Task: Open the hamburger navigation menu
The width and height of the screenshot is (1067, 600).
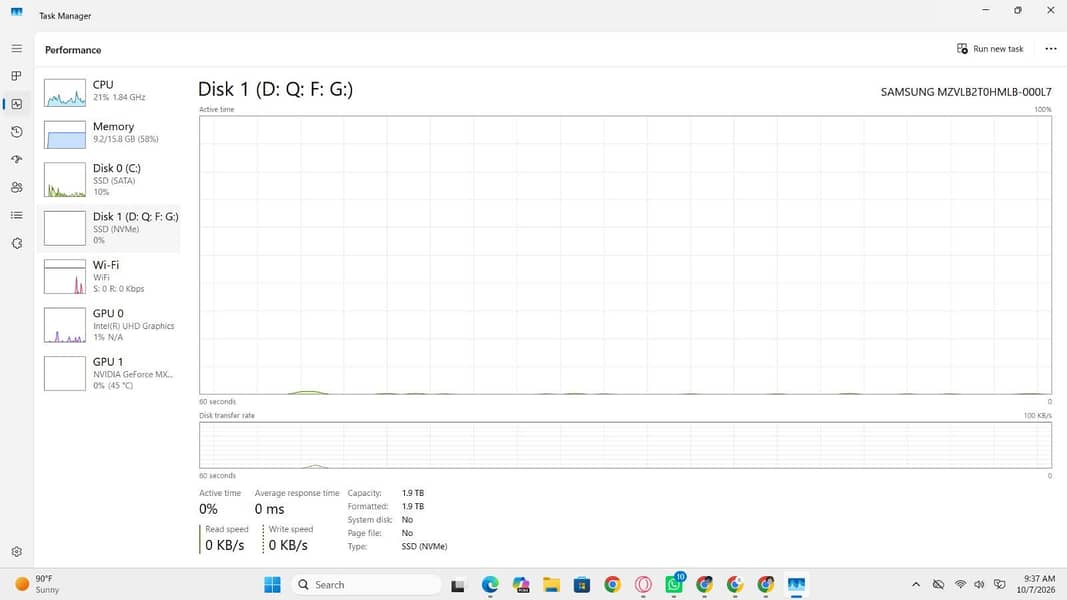Action: (16, 48)
